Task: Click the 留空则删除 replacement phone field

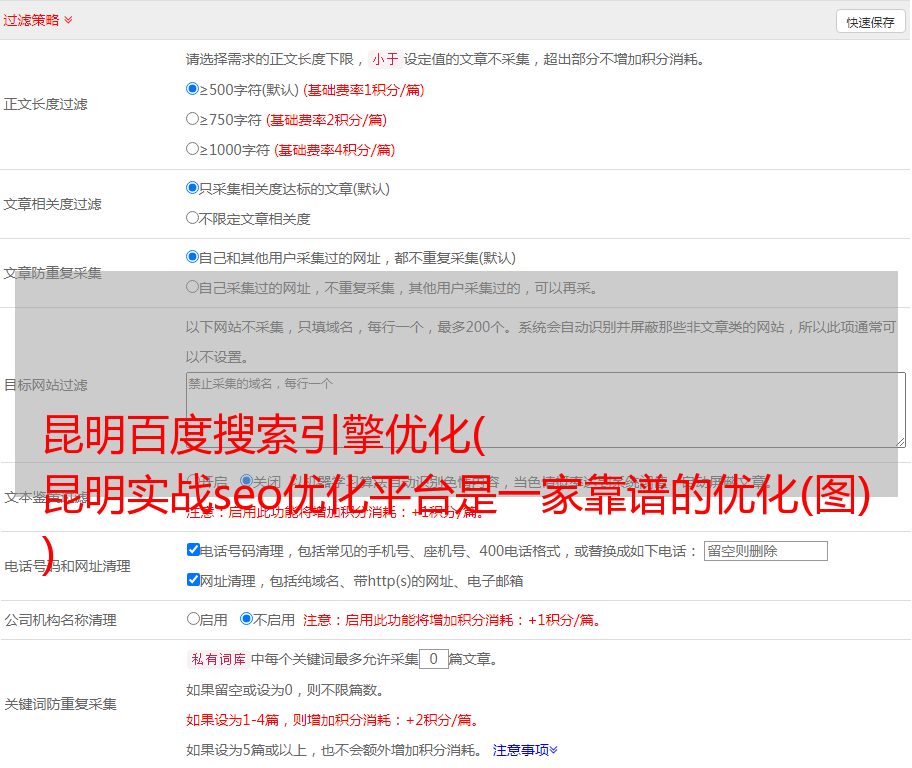Action: (x=765, y=551)
